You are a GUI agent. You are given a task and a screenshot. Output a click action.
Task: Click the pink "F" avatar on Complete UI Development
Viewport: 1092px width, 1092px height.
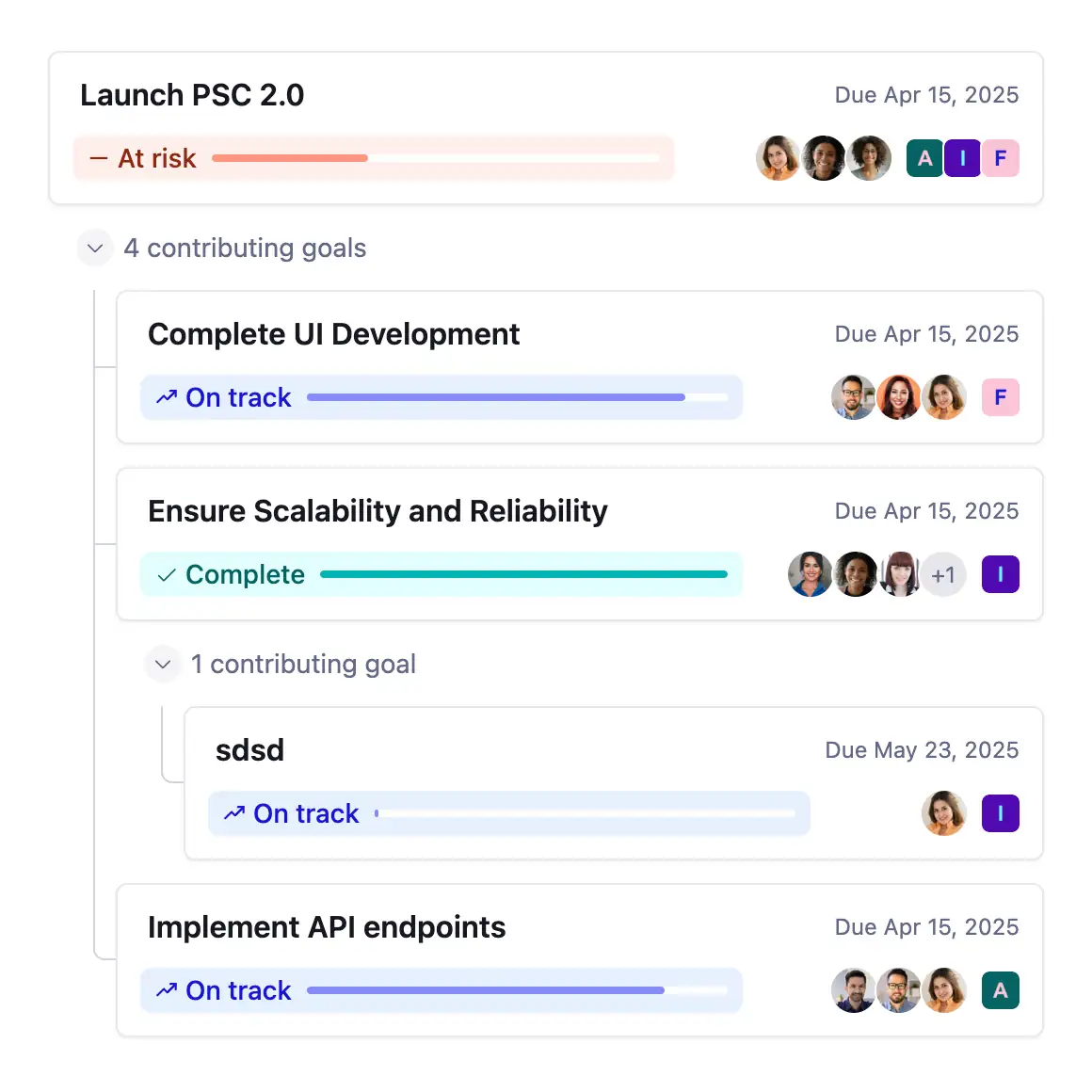[x=1000, y=397]
